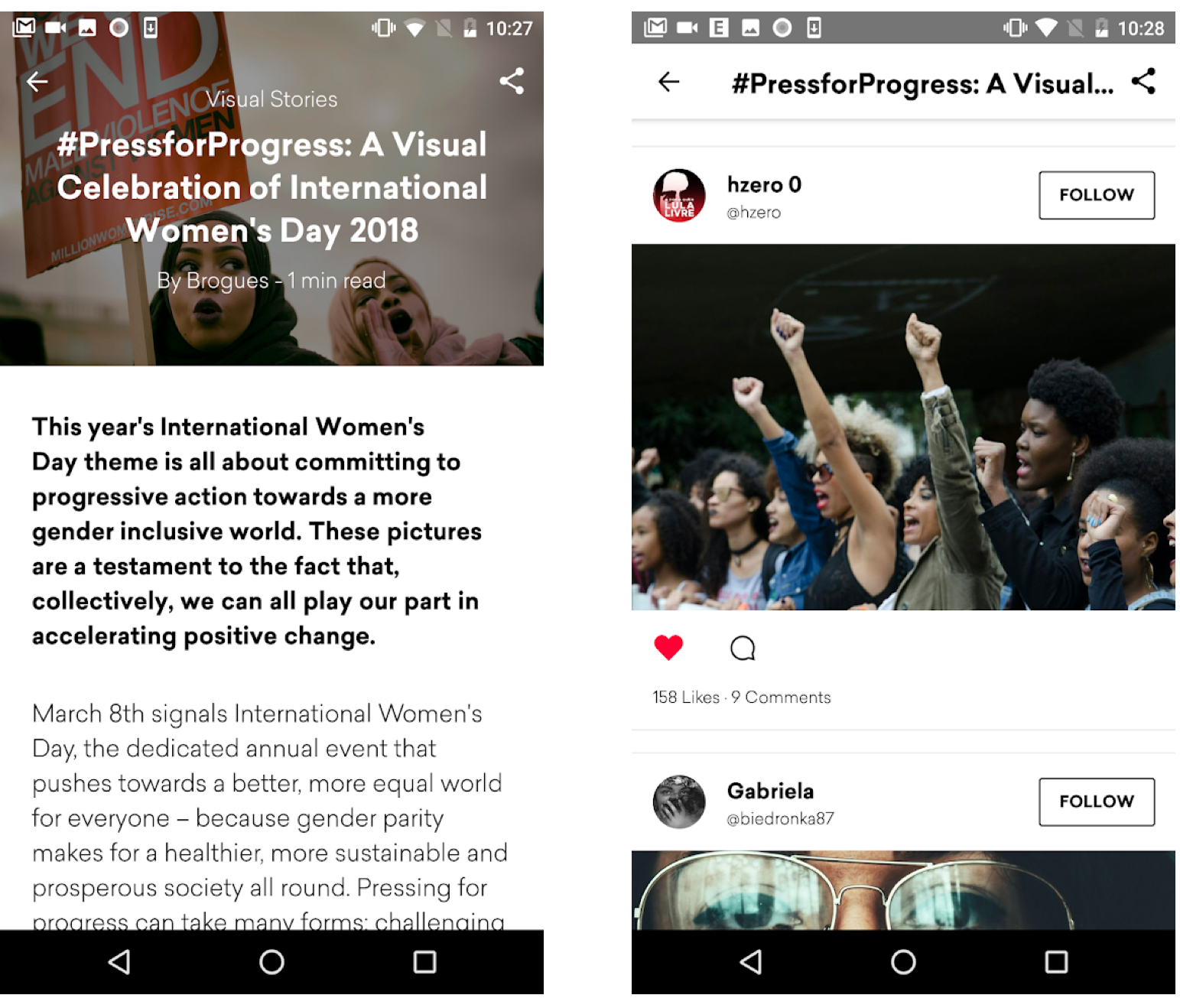Tap Android Home button on left screen
This screenshot has height=1008, width=1180.
pyautogui.click(x=271, y=962)
